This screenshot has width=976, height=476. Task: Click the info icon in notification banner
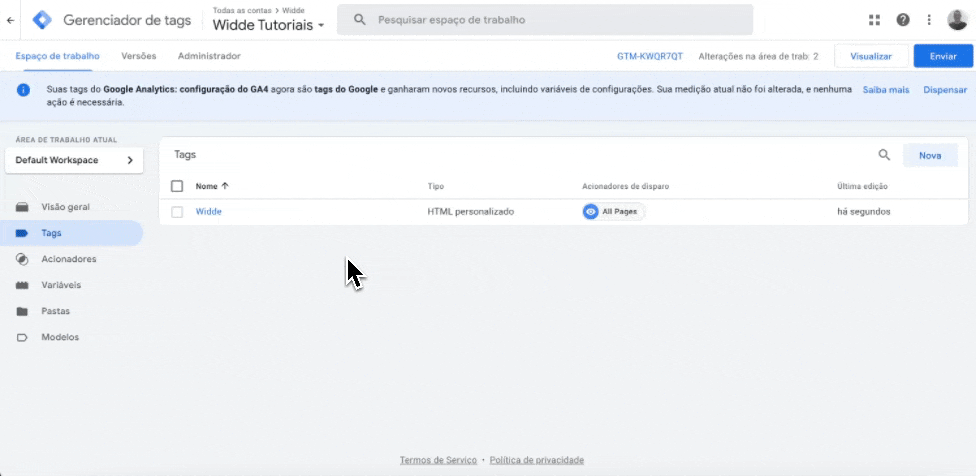(24, 90)
